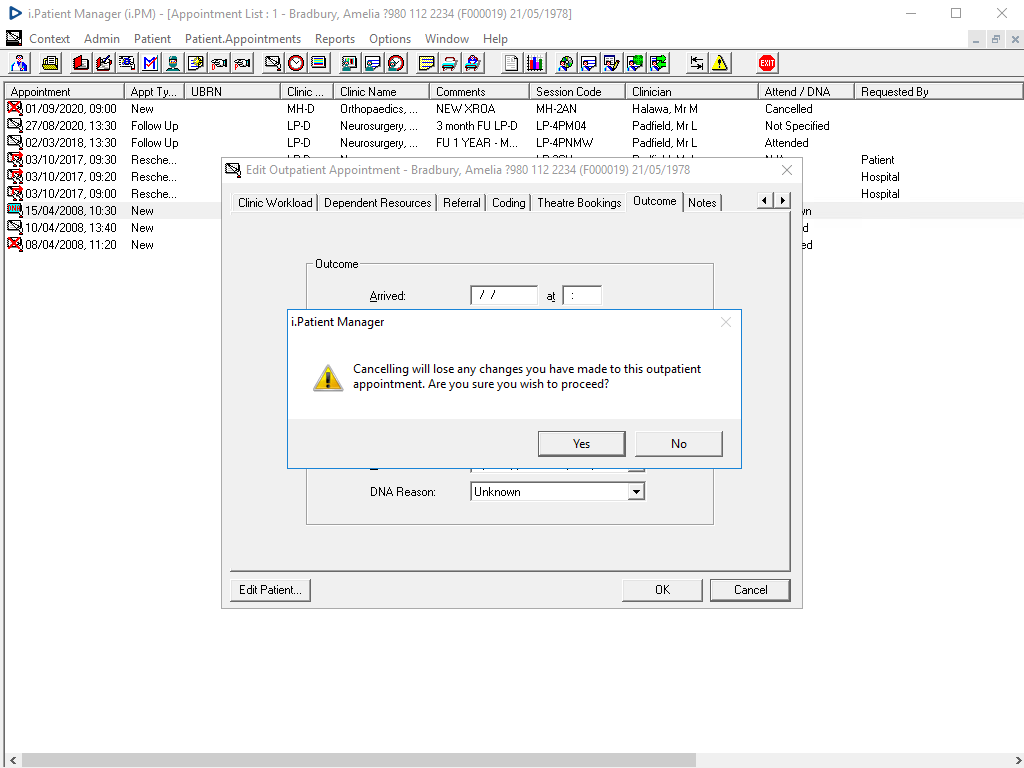Sort by the Session Code column header
Screen dimensions: 1024x768
(x=577, y=92)
